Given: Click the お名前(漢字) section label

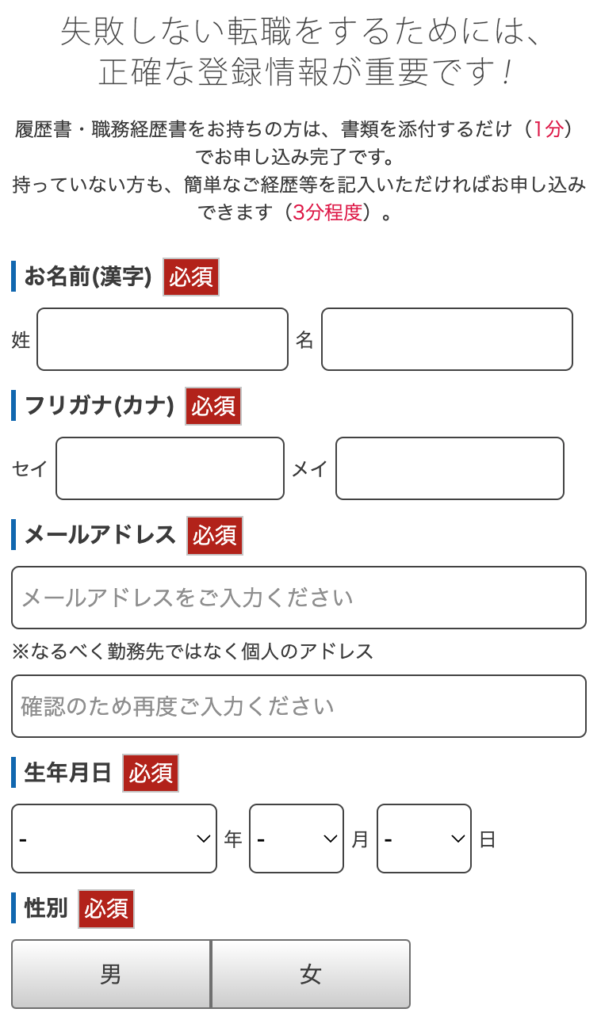Looking at the screenshot, I should click(87, 278).
